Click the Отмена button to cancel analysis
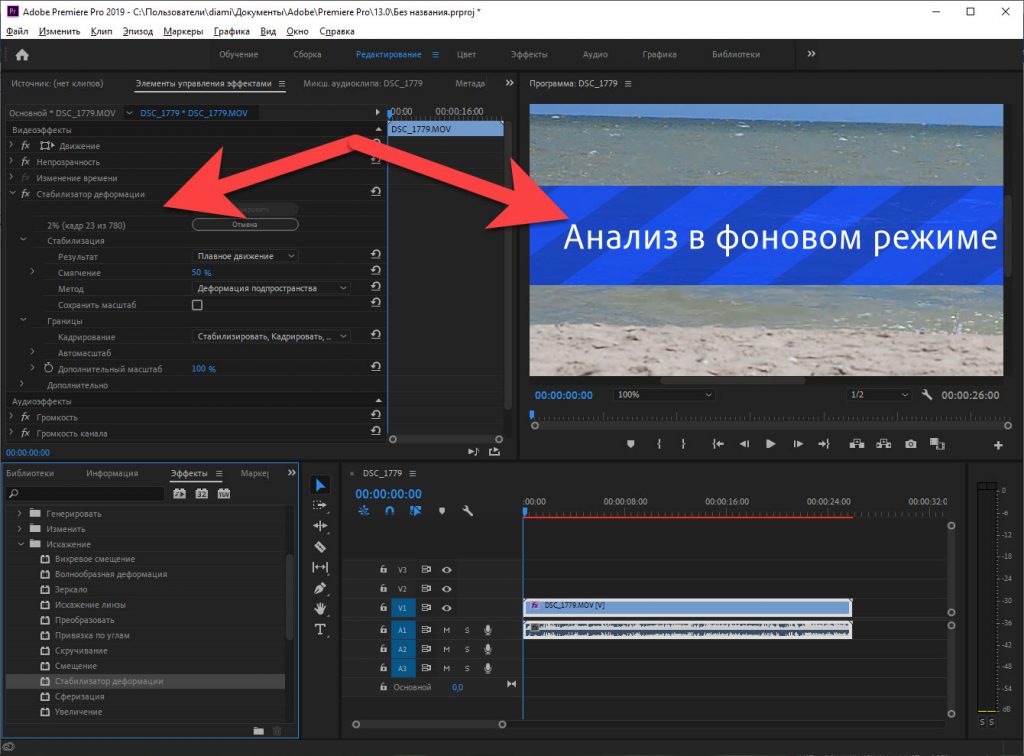The height and width of the screenshot is (756, 1024). click(x=245, y=224)
